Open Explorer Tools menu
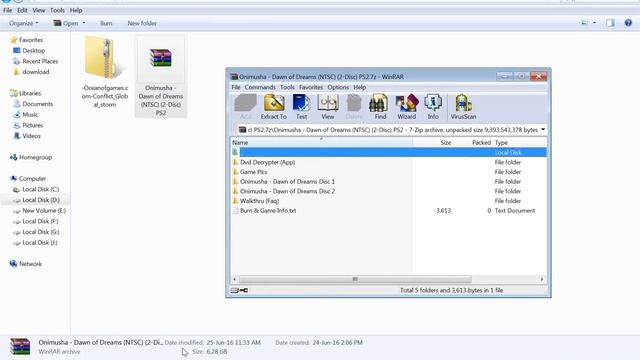The width and height of the screenshot is (640, 360). click(x=57, y=10)
